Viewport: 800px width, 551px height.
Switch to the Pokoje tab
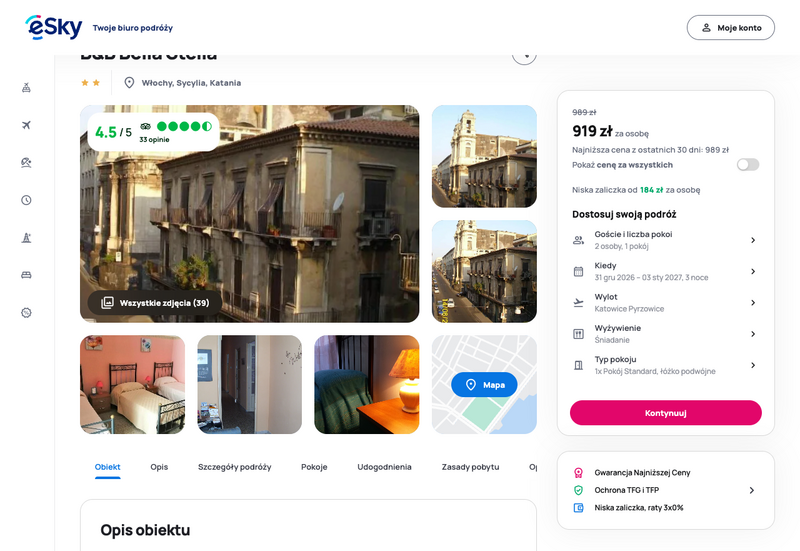click(x=314, y=467)
